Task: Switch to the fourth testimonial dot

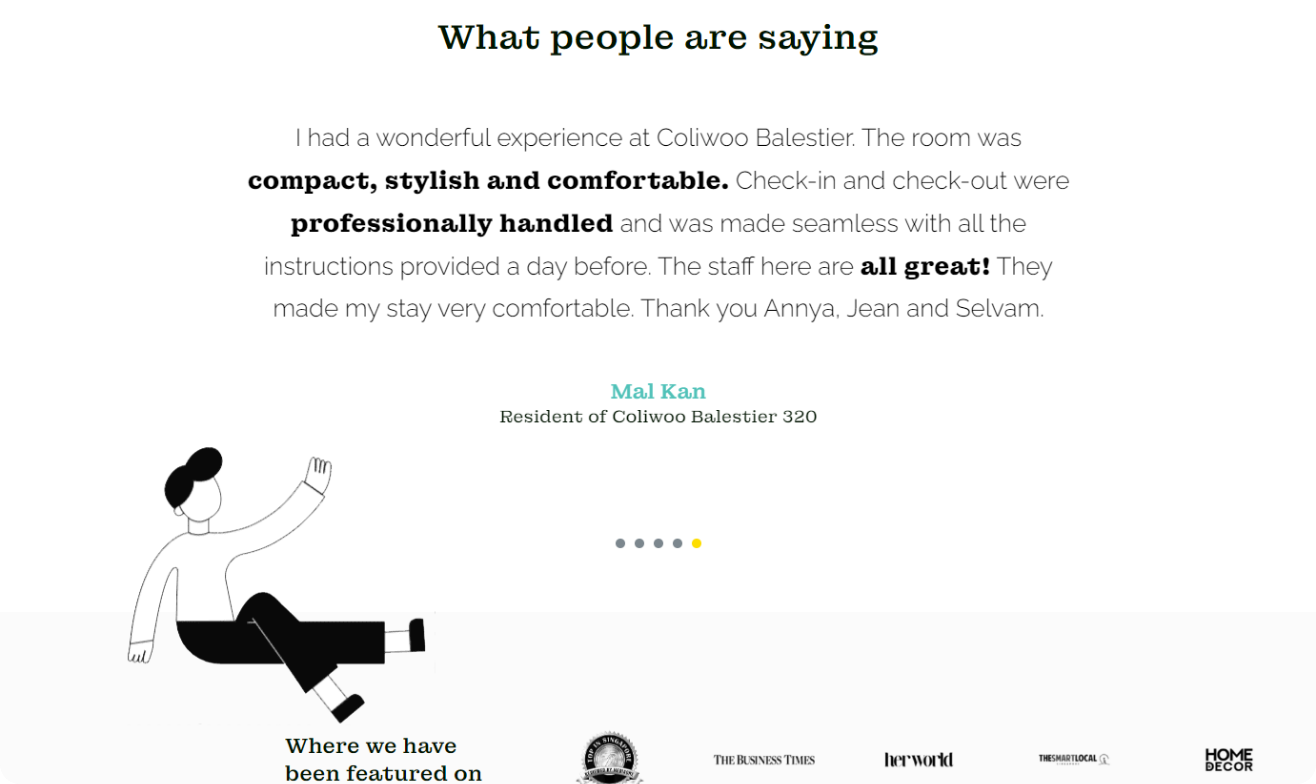Action: 677,543
